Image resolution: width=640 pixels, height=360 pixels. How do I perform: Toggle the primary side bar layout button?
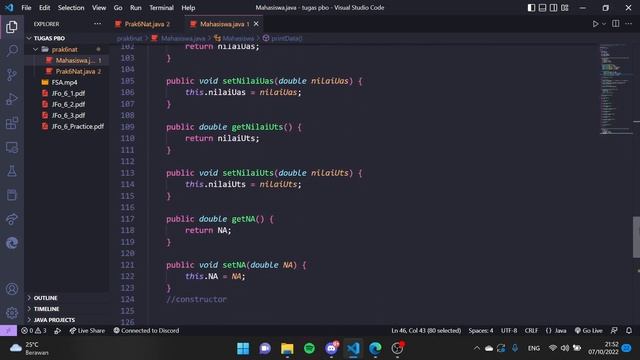[531, 8]
